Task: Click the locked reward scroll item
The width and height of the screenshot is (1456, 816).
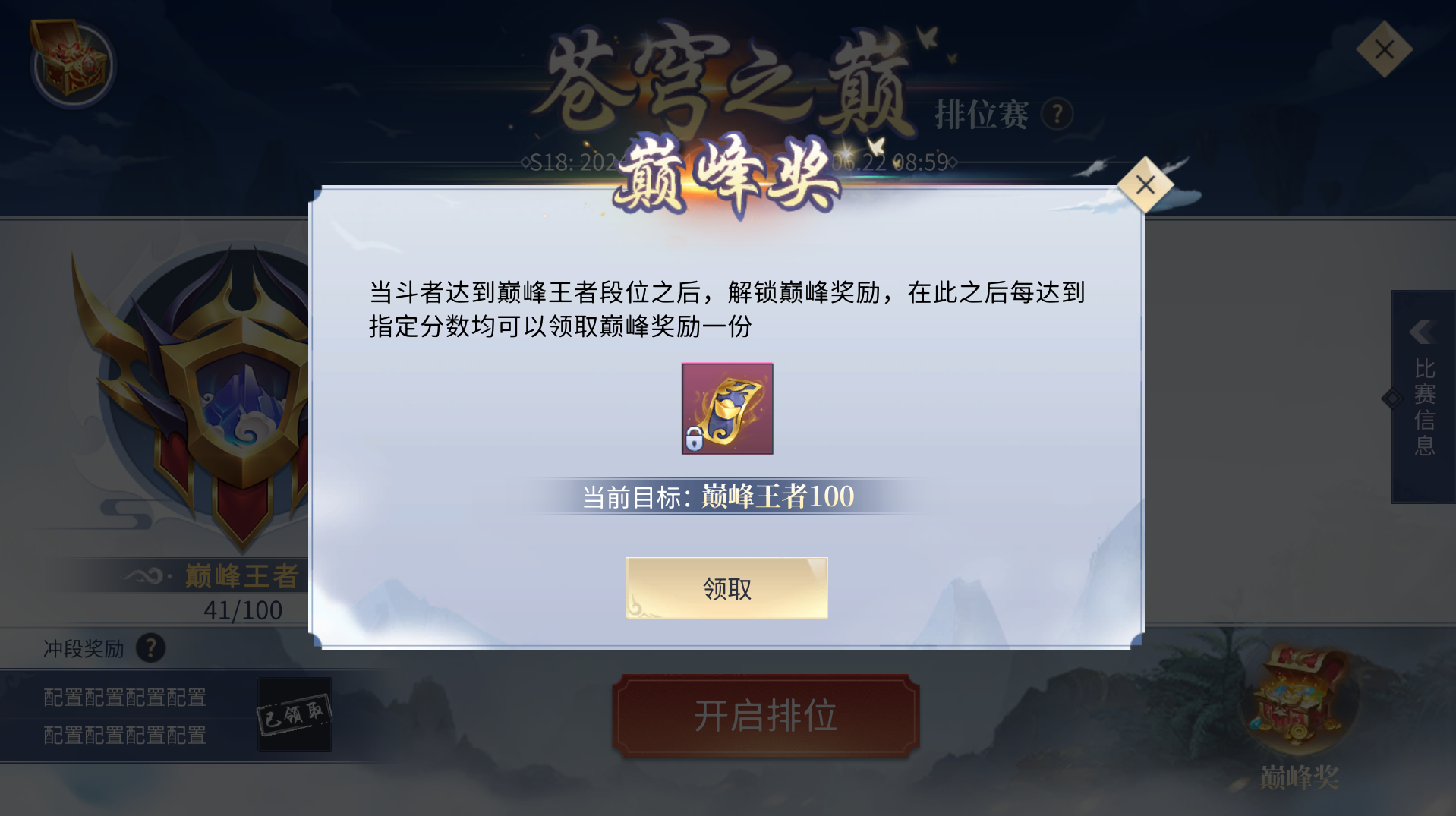Action: coord(727,408)
